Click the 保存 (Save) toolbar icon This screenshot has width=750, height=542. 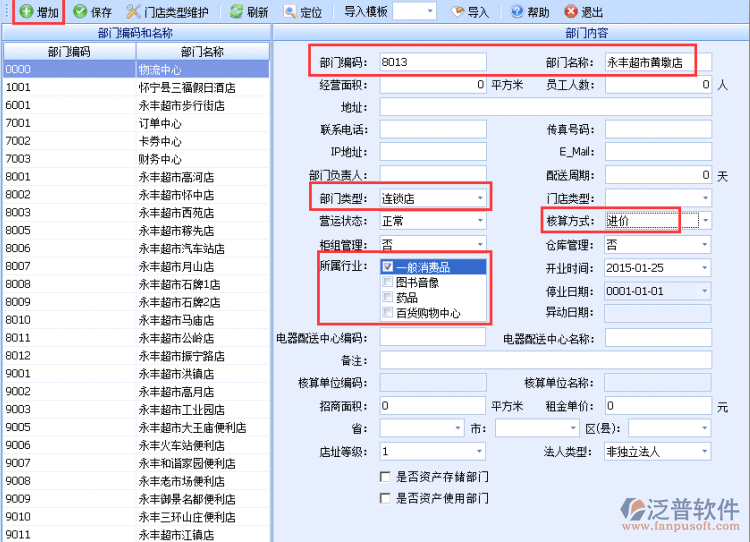pos(80,12)
